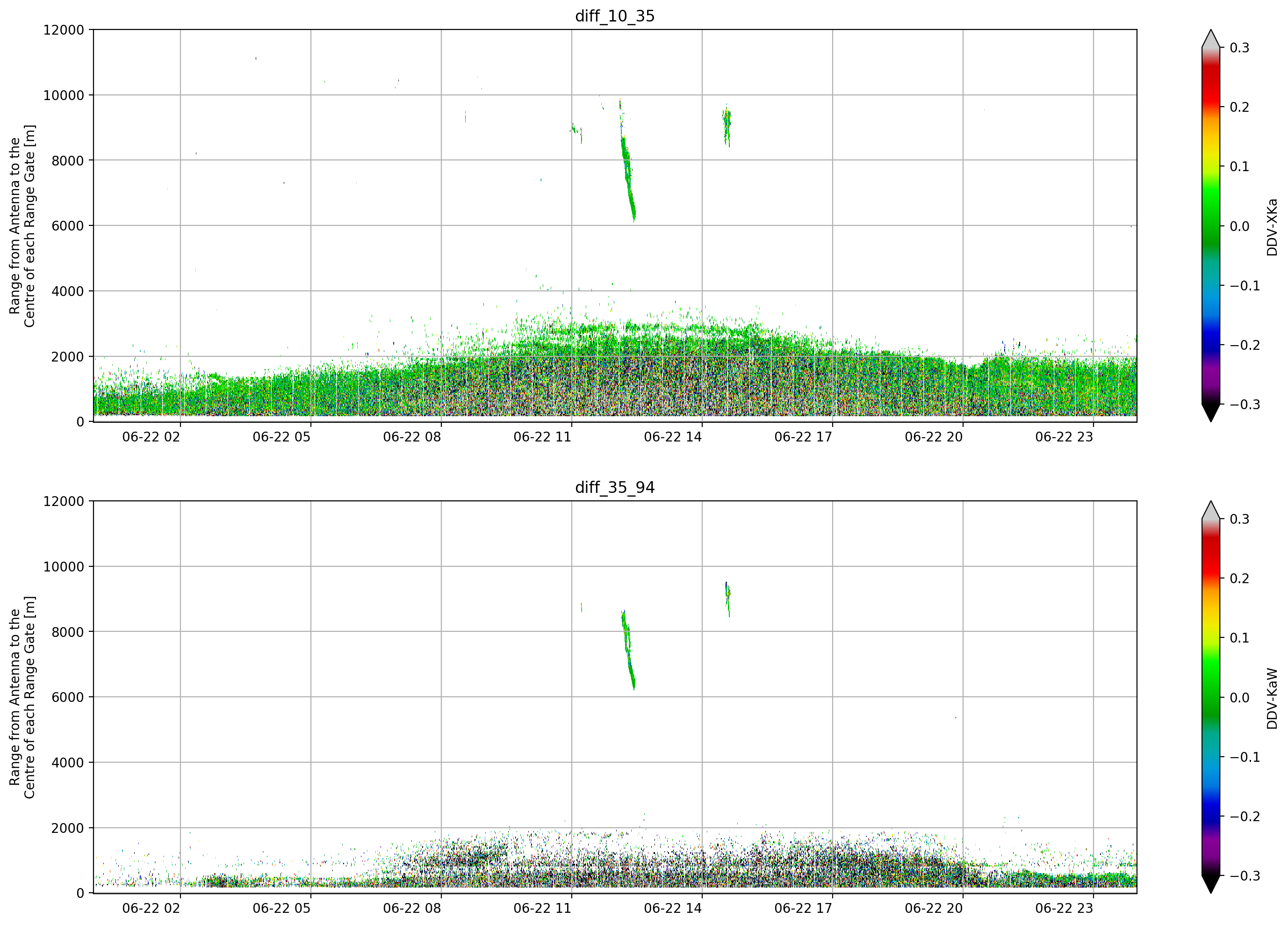Click the 06-22 14 x-axis label in the top plot
Viewport: 1288px width, 925px height.
[673, 437]
